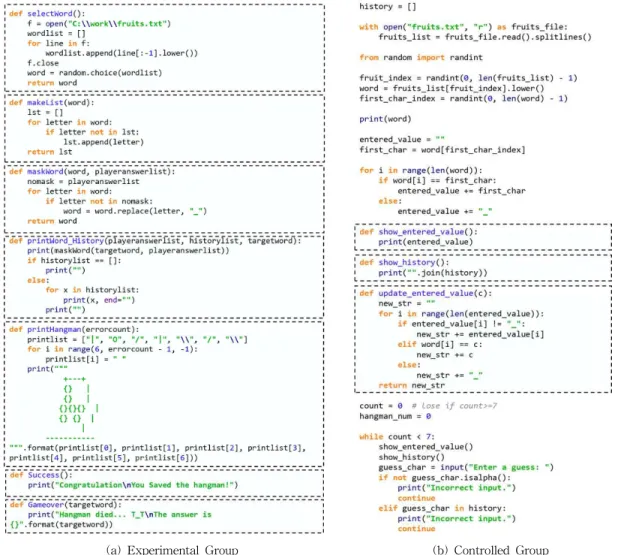This screenshot has width=621, height=555.
Task: Select the show_history function header
Action: (x=404, y=262)
